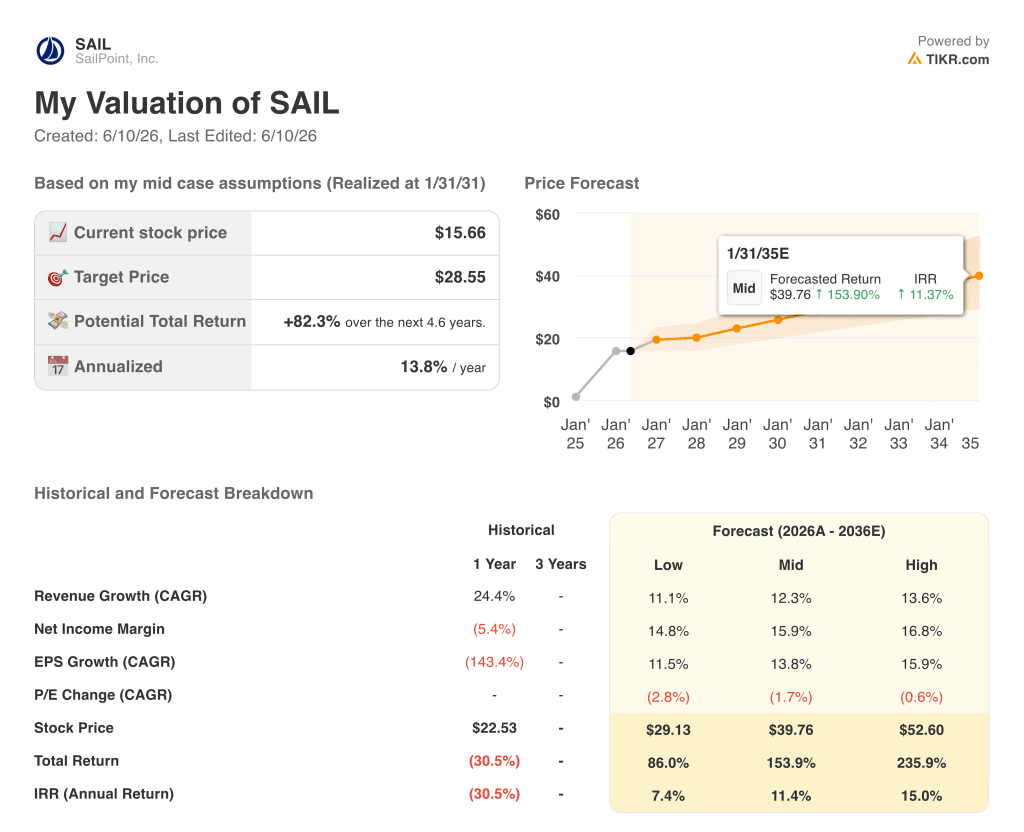Click the SAIL ticker text
1024x832 pixels.
coord(93,44)
